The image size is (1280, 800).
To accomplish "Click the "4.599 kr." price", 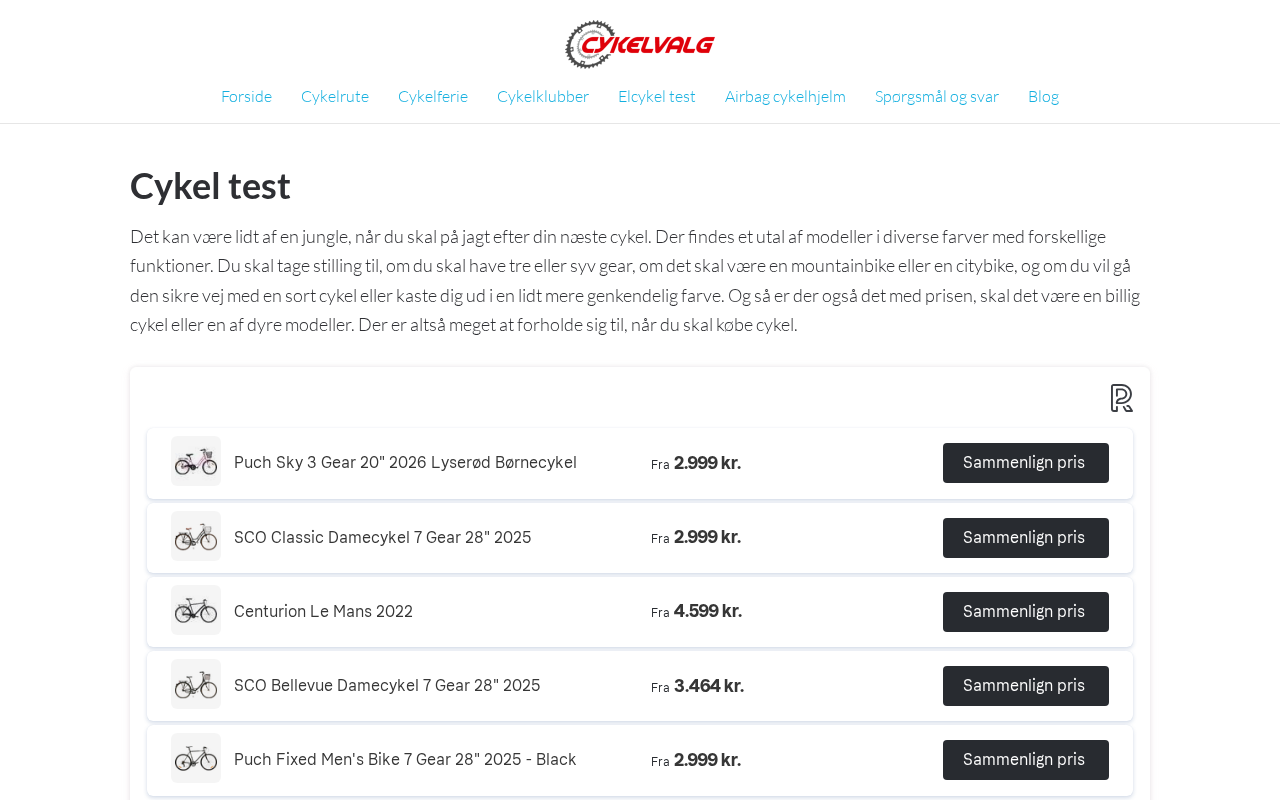I will tap(708, 611).
